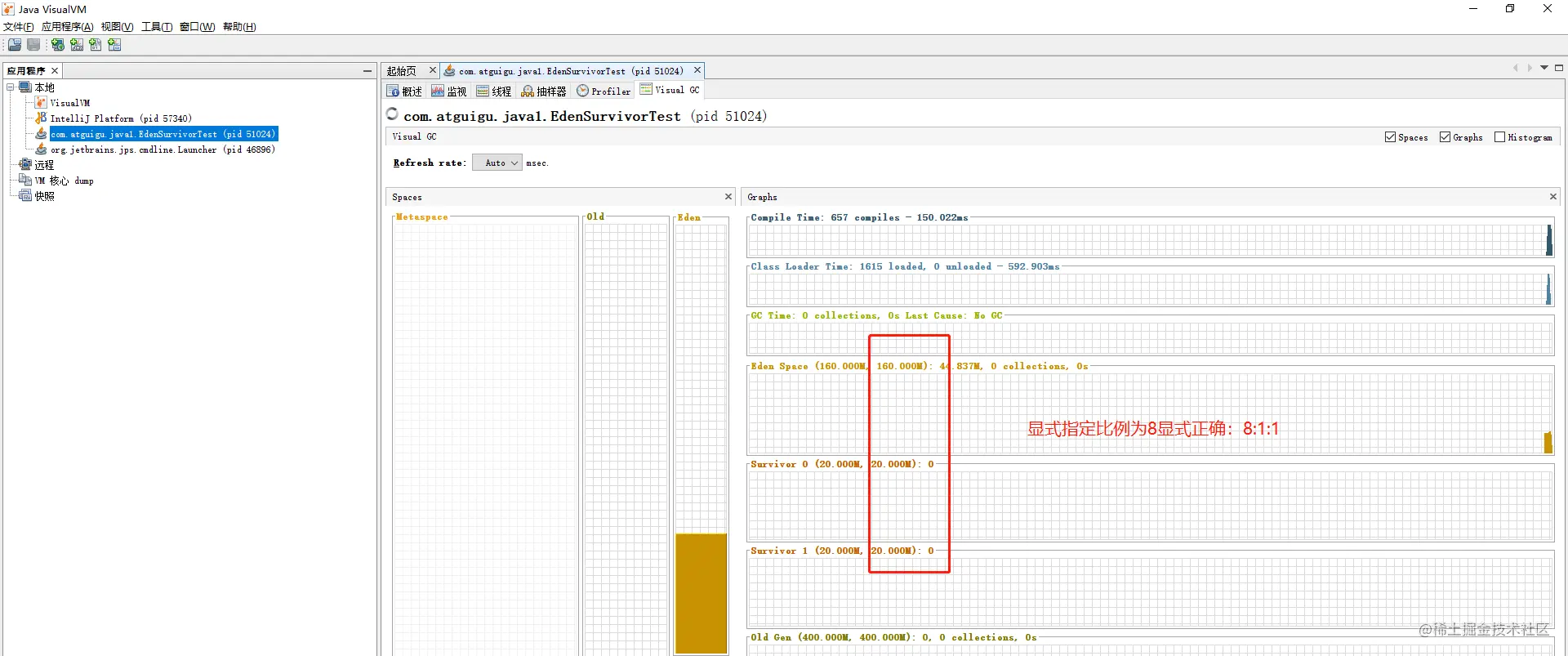Open the 帮助(H) menu

239,27
